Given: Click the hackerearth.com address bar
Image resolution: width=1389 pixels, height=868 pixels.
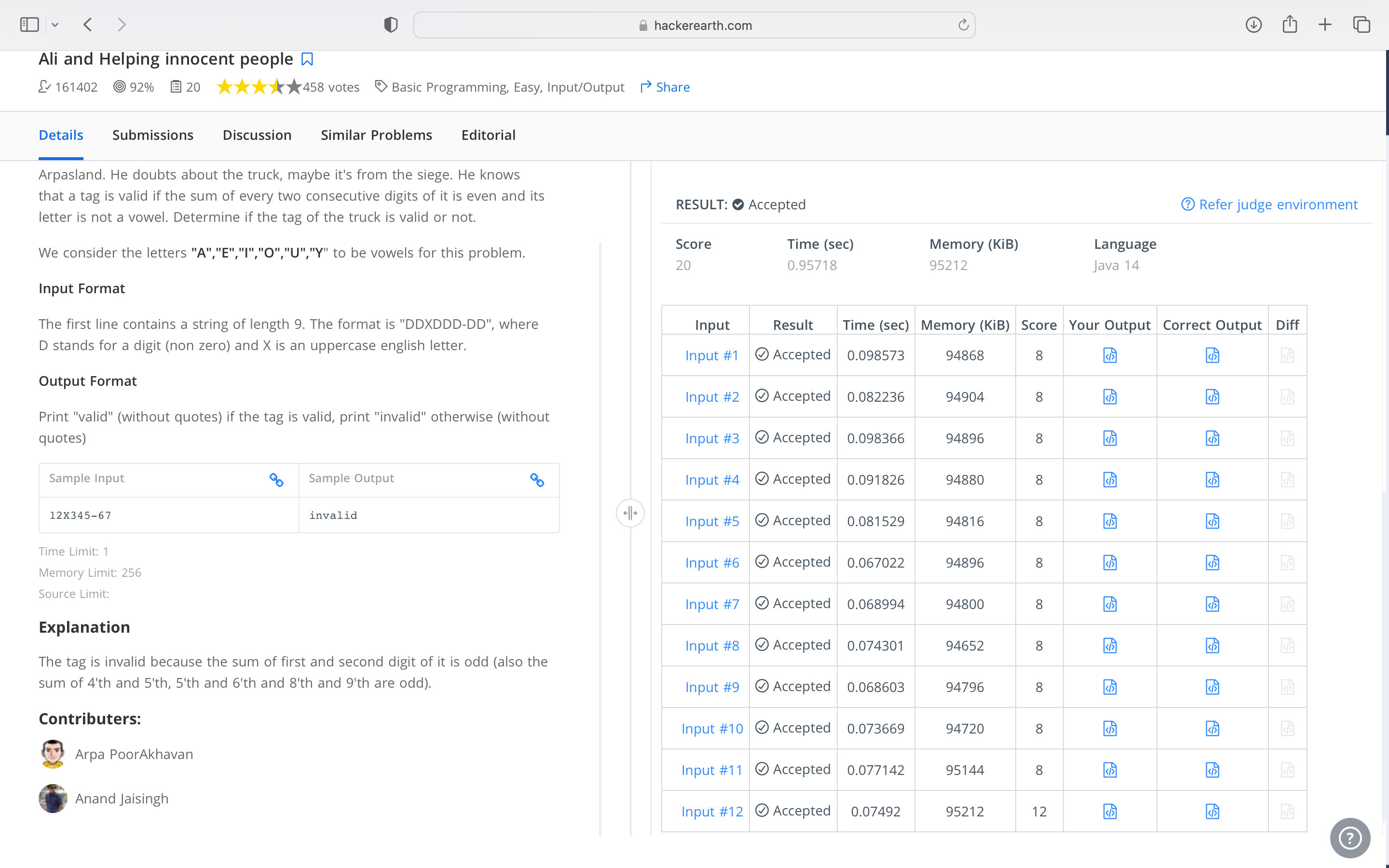Looking at the screenshot, I should coord(694,25).
